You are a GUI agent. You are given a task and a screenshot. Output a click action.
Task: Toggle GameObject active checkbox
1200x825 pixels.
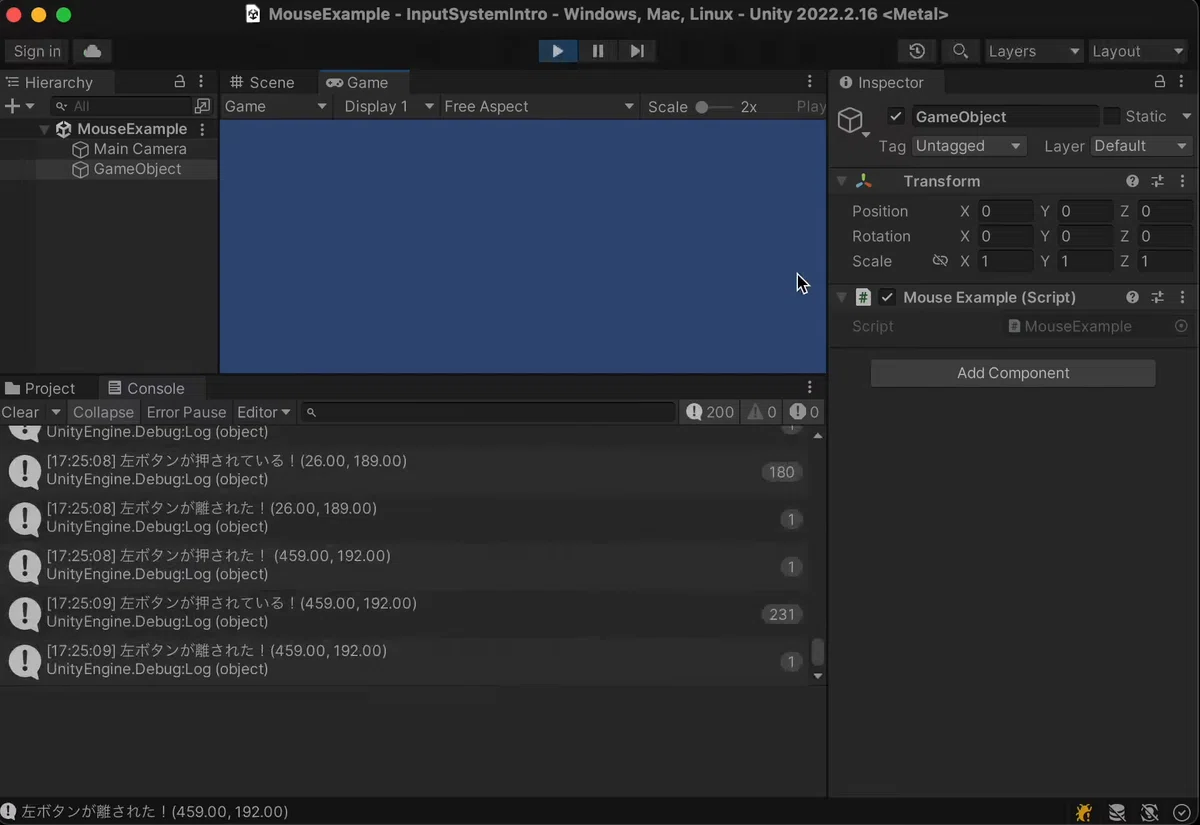click(x=896, y=116)
